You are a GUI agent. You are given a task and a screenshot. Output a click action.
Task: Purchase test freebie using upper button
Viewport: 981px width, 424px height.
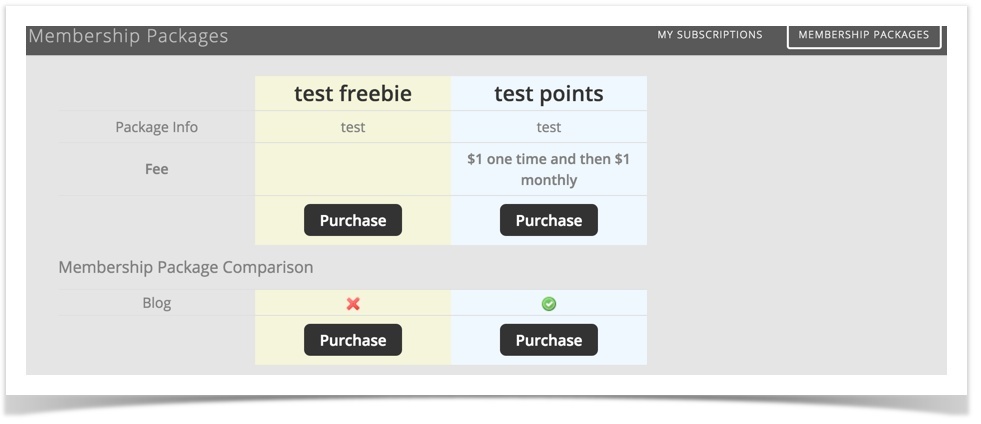tap(353, 220)
